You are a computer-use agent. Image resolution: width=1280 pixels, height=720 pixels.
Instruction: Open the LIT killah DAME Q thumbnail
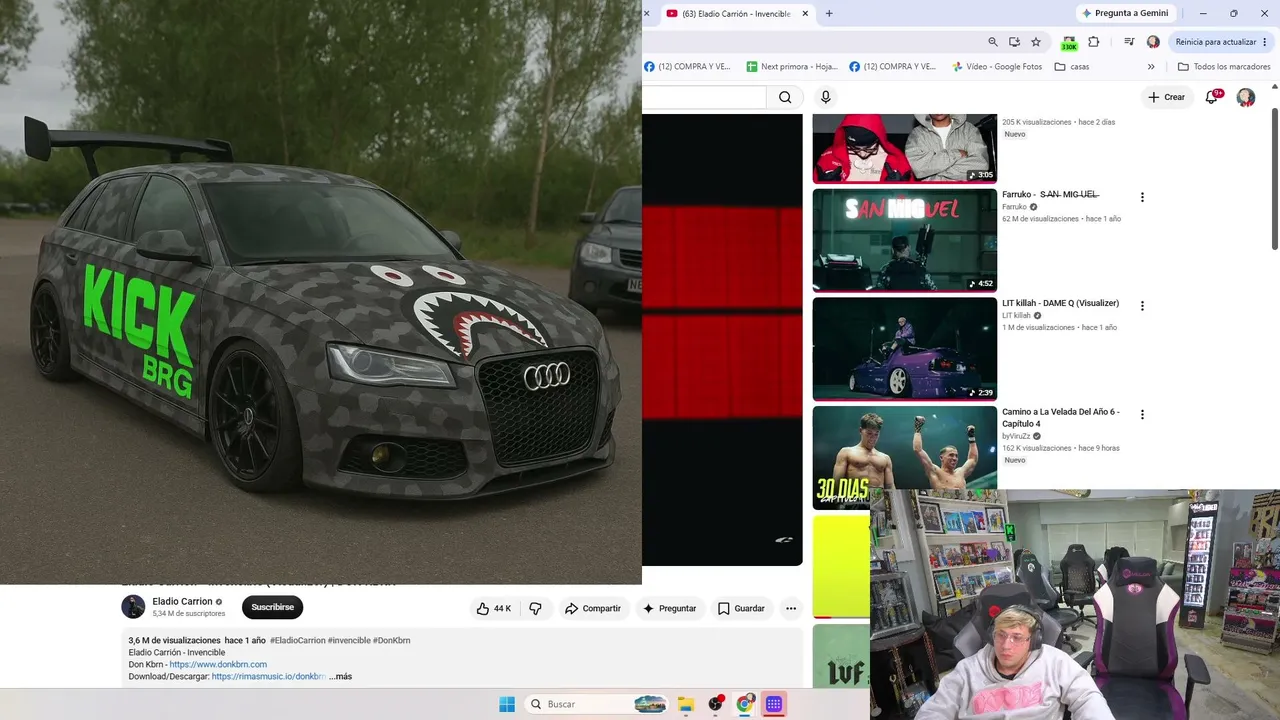click(905, 349)
